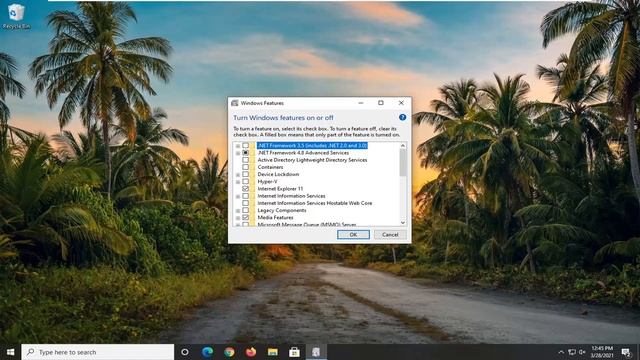640x360 pixels.
Task: Show hidden system tray icons
Action: 561,352
